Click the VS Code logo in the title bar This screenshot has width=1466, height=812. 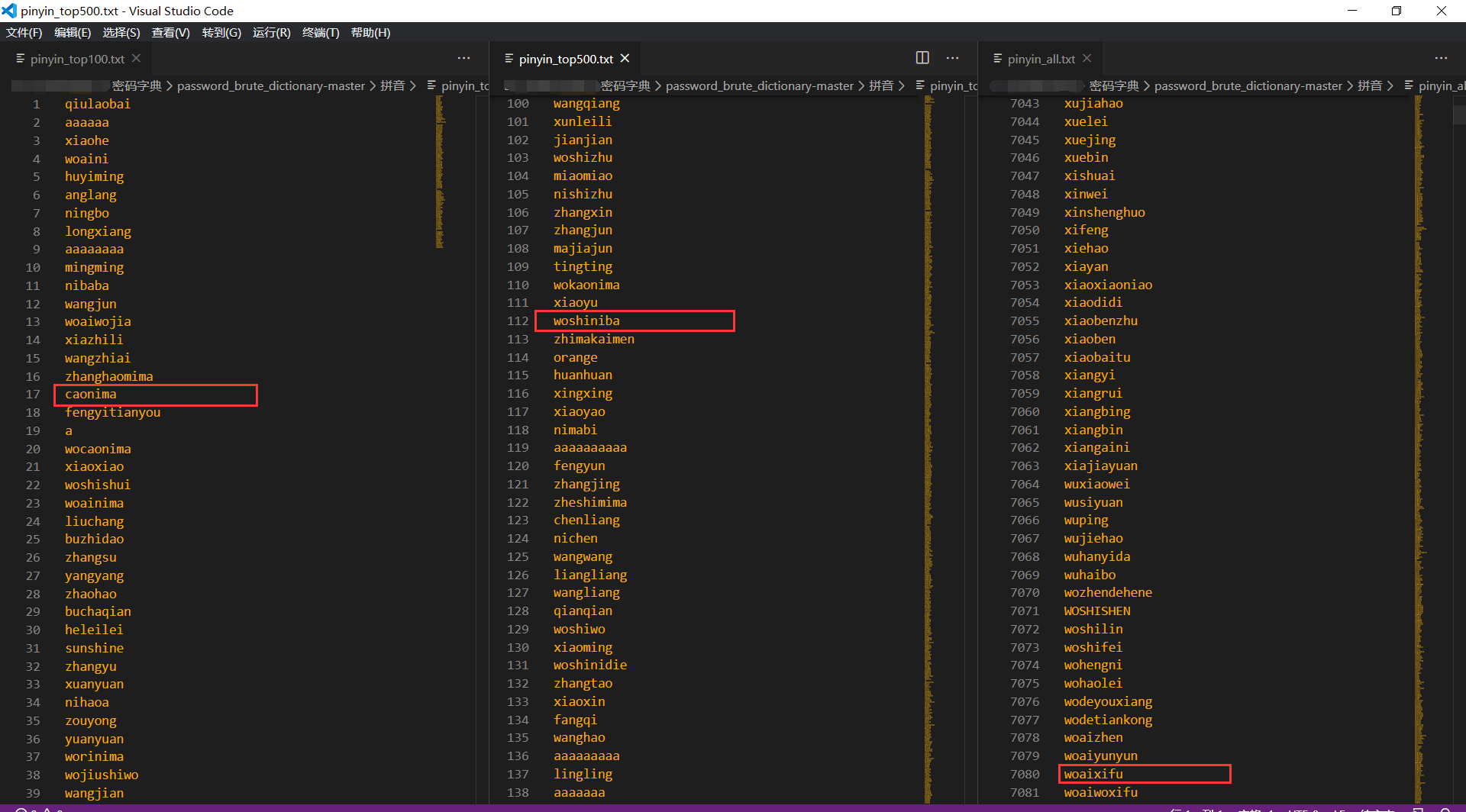pos(9,11)
